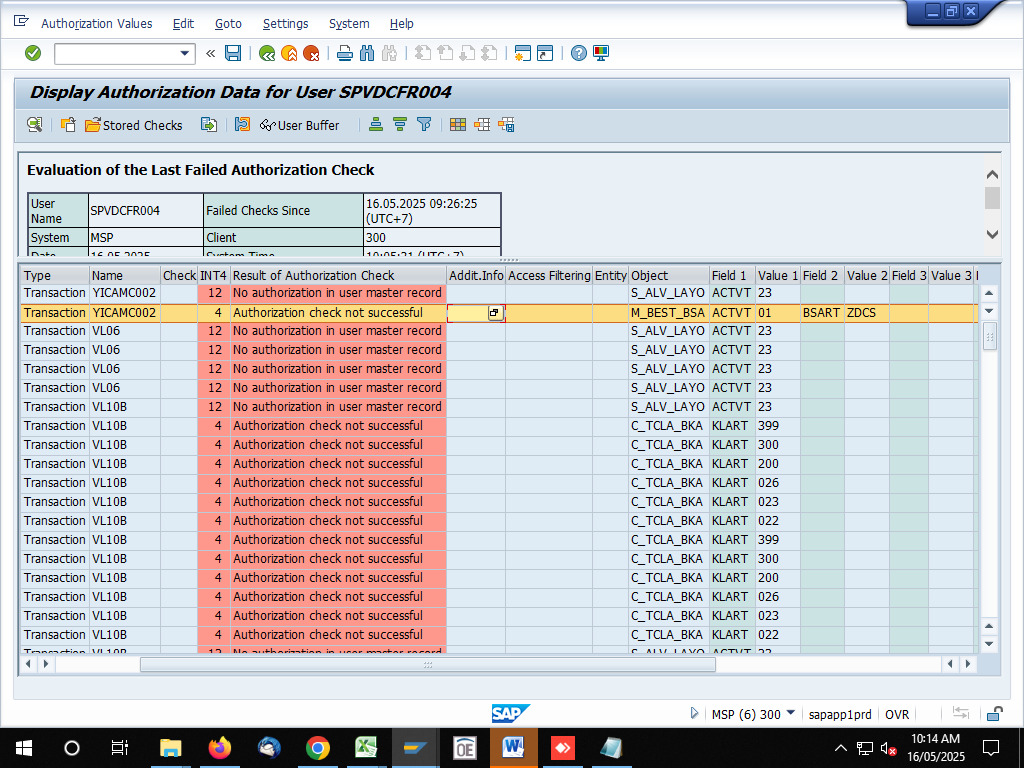Image resolution: width=1024 pixels, height=768 pixels.
Task: Click the Create New Session icon
Action: (522, 54)
